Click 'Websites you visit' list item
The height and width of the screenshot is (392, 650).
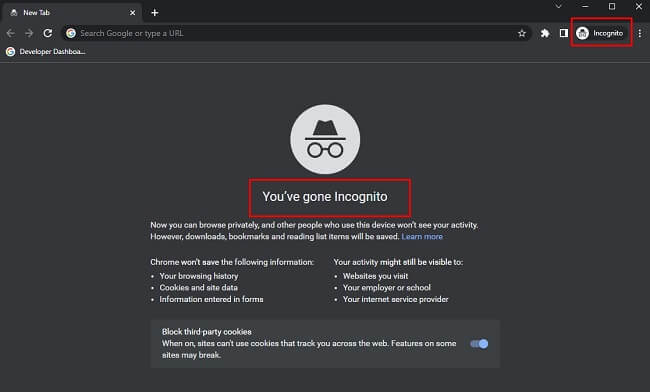(x=376, y=276)
